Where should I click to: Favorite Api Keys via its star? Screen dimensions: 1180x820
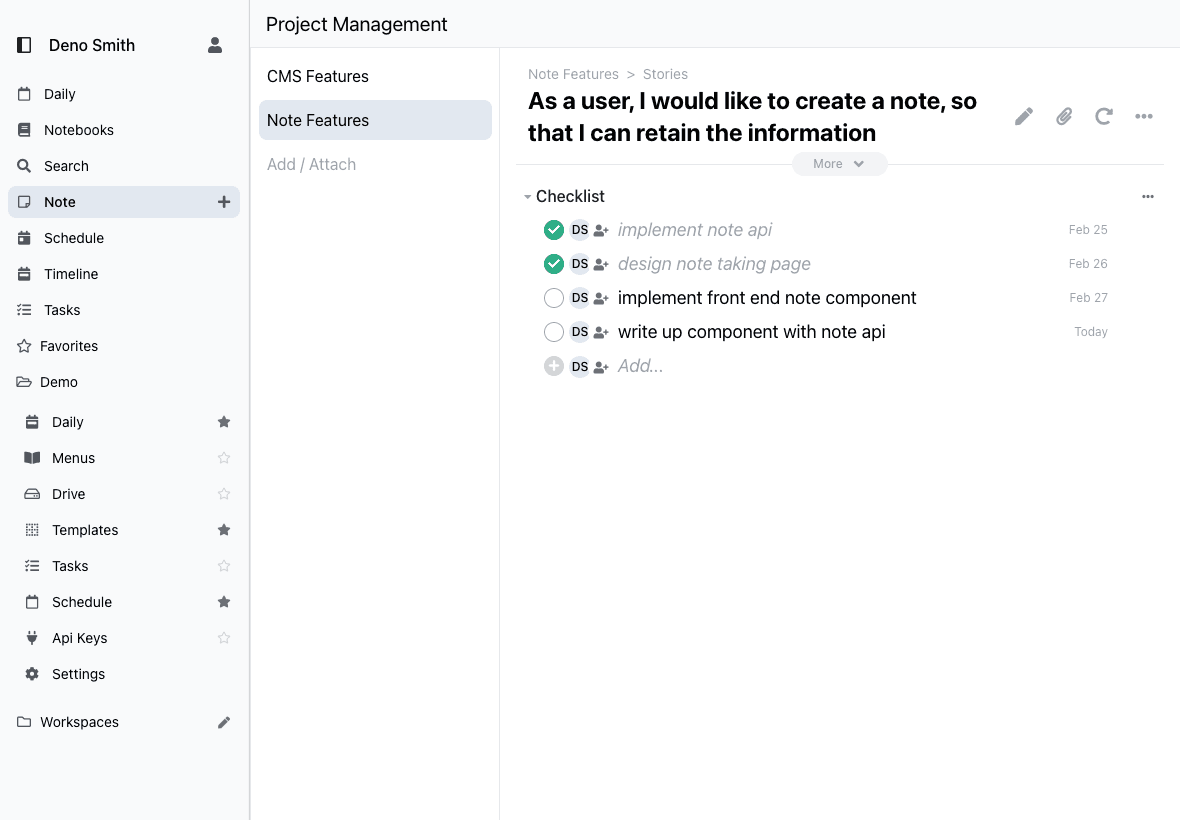pos(224,638)
